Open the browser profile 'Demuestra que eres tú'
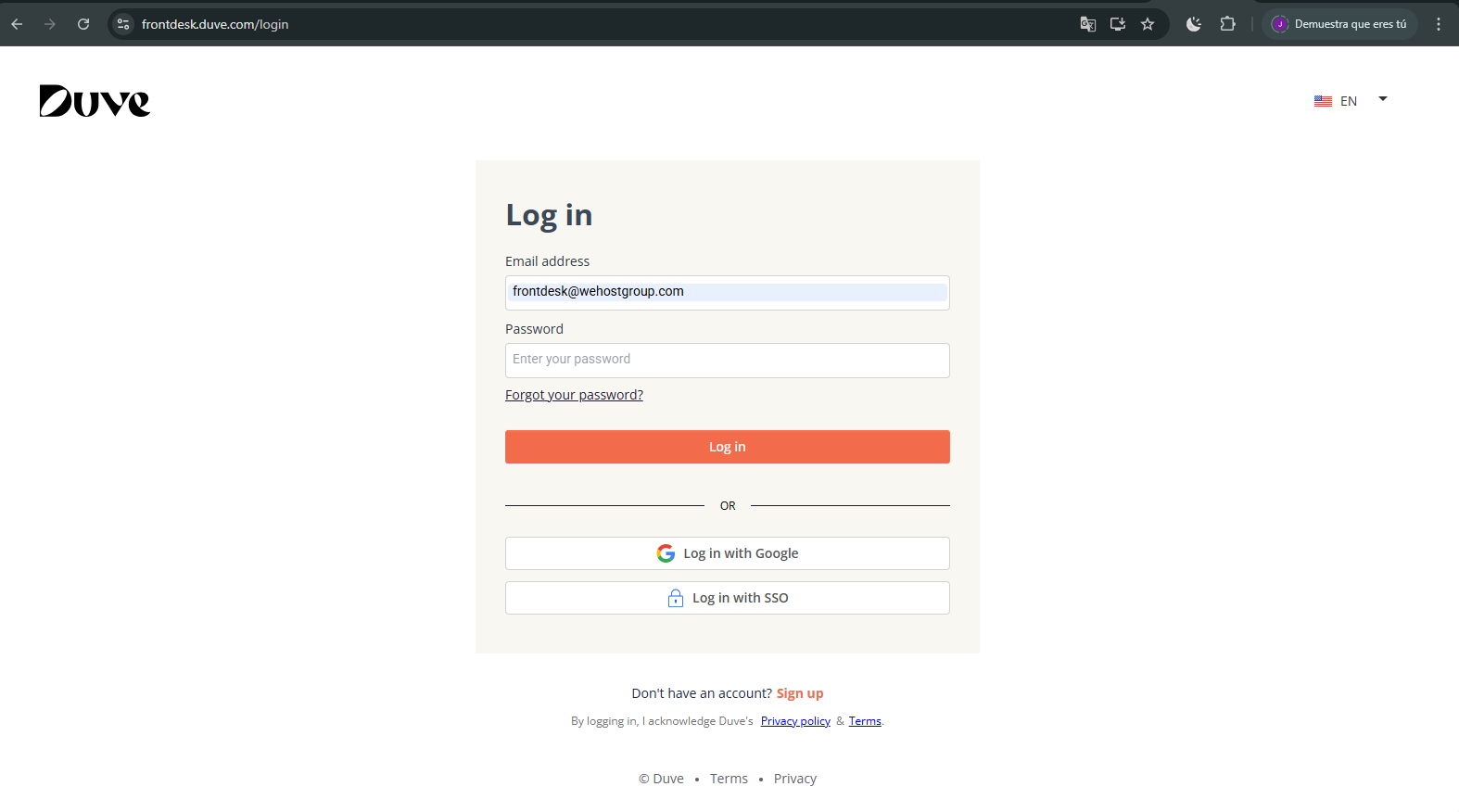Image resolution: width=1459 pixels, height=812 pixels. click(1339, 24)
